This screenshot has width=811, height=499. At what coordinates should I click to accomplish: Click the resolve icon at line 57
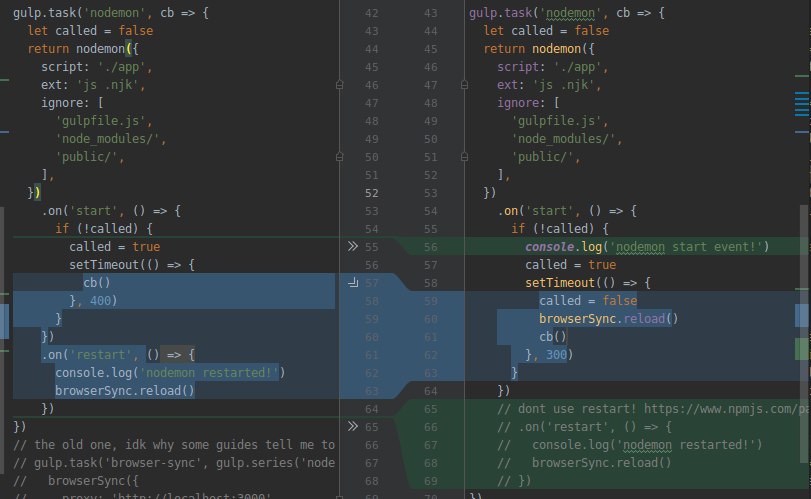(x=351, y=284)
